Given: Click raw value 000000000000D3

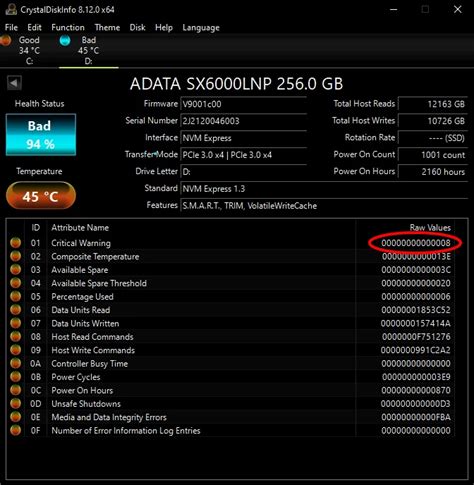Looking at the screenshot, I should pyautogui.click(x=416, y=404).
